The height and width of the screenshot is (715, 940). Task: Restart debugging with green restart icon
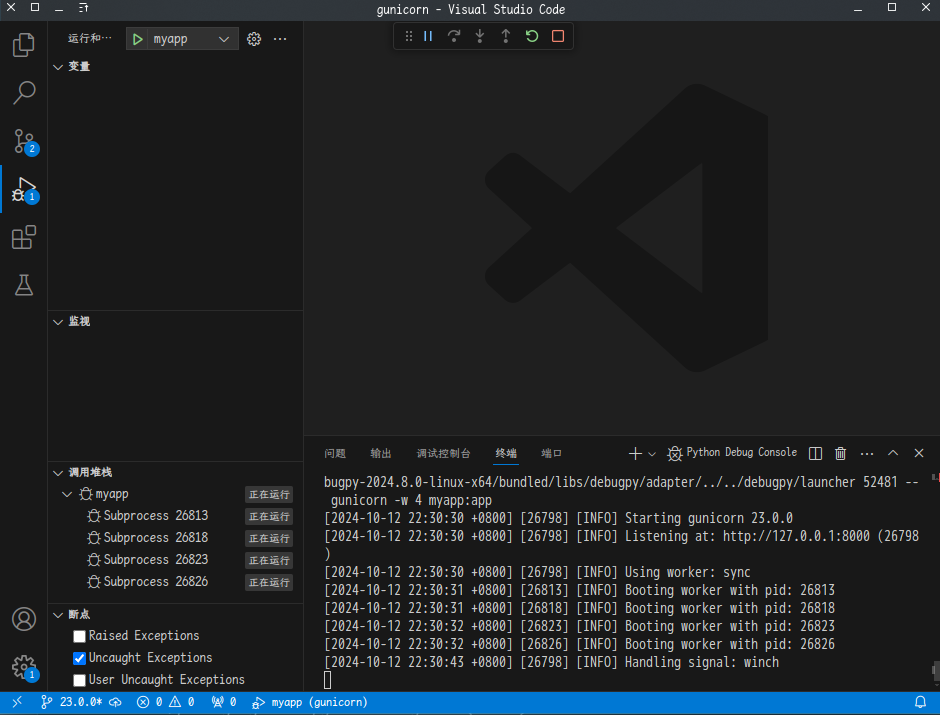[532, 37]
